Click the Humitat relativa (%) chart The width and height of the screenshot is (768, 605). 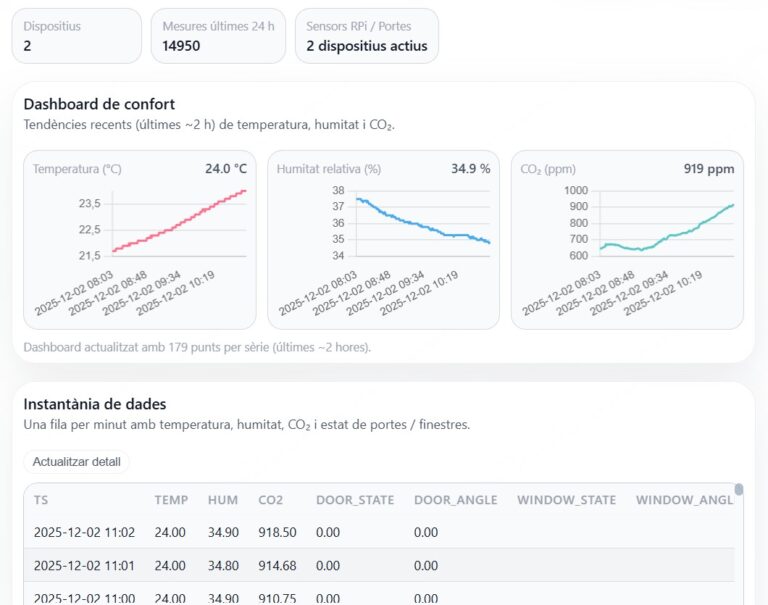(384, 240)
